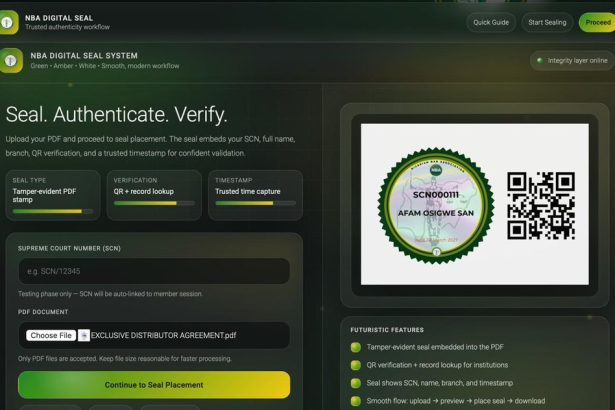Click the green Proceed button
The image size is (615, 410).
[x=600, y=22]
